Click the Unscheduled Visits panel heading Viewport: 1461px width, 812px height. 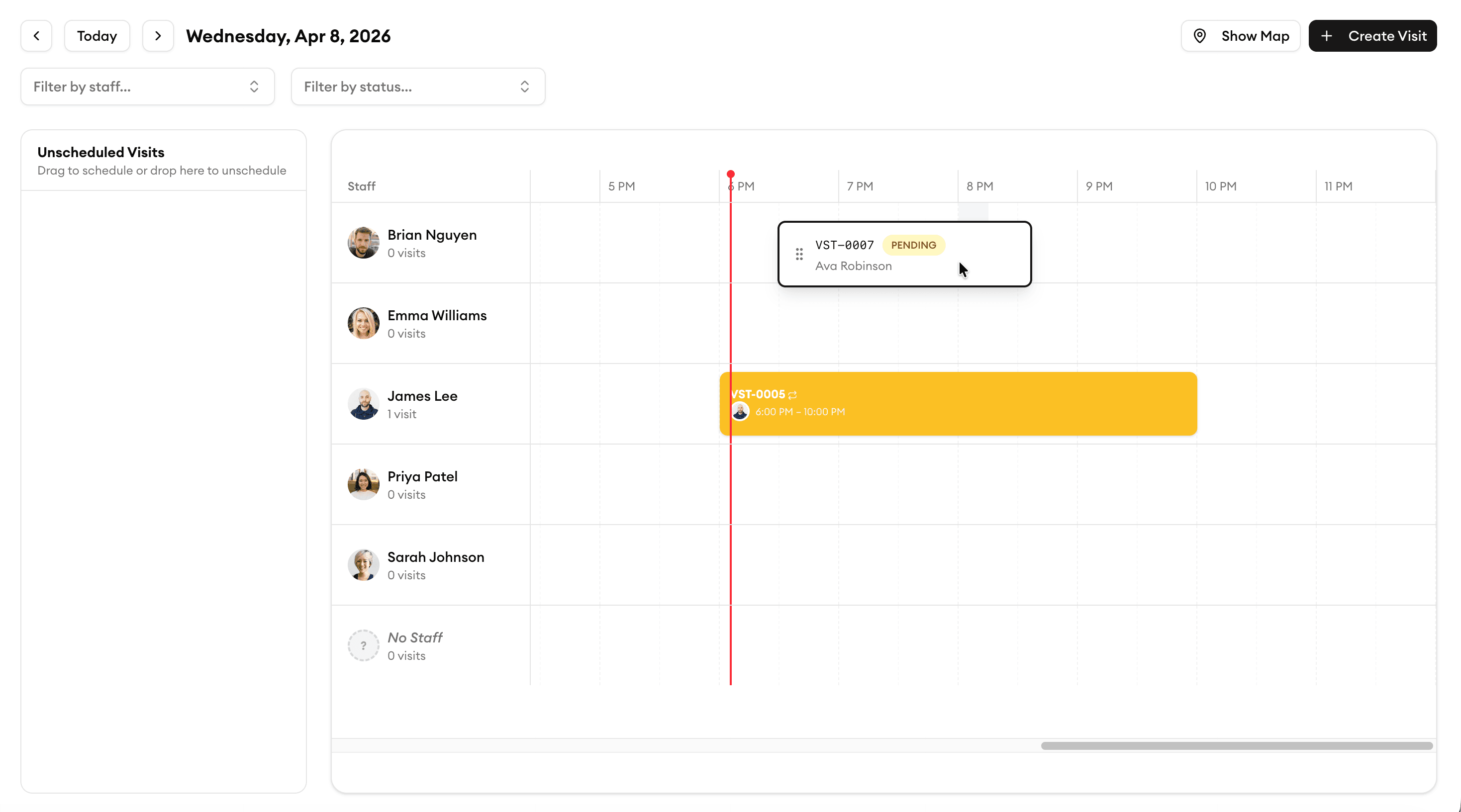101,151
